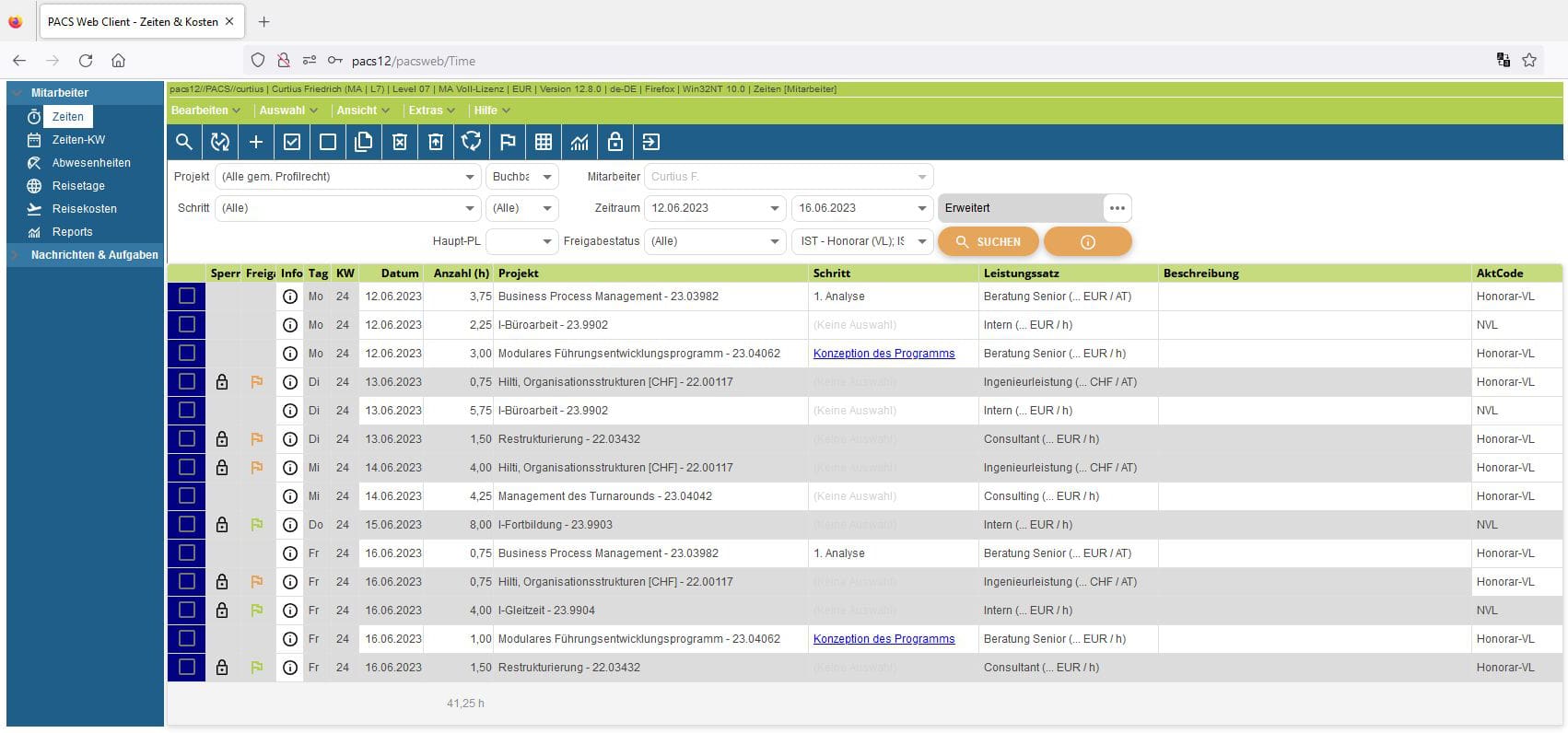
Task: Open the Auswahl menu
Action: click(x=288, y=111)
